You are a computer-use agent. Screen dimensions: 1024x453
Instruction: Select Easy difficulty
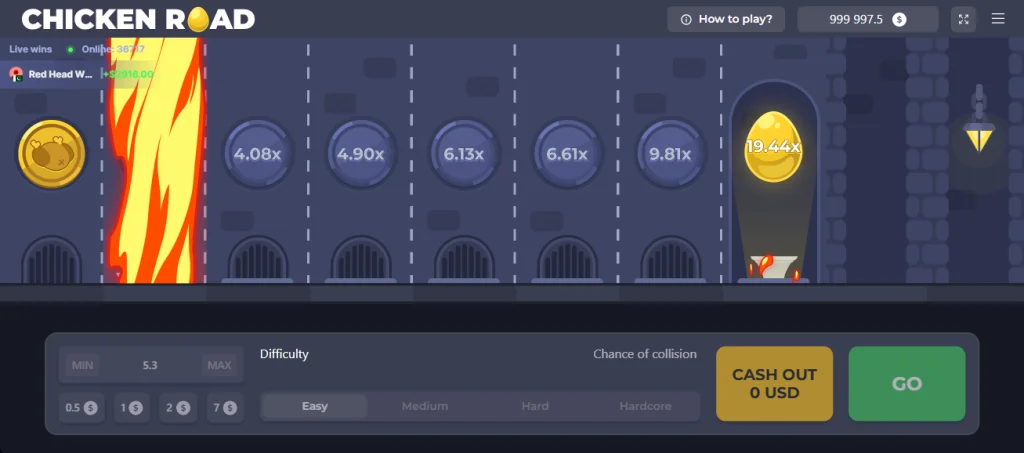click(x=315, y=406)
